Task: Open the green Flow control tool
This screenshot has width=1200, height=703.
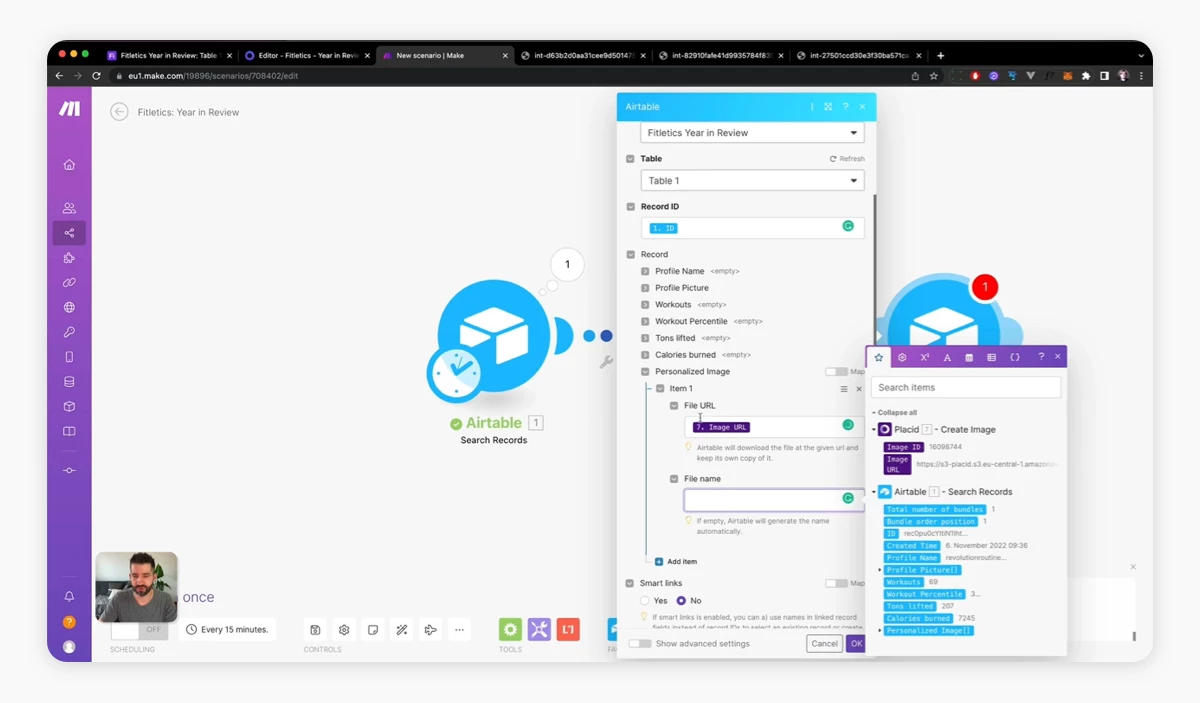Action: 511,630
